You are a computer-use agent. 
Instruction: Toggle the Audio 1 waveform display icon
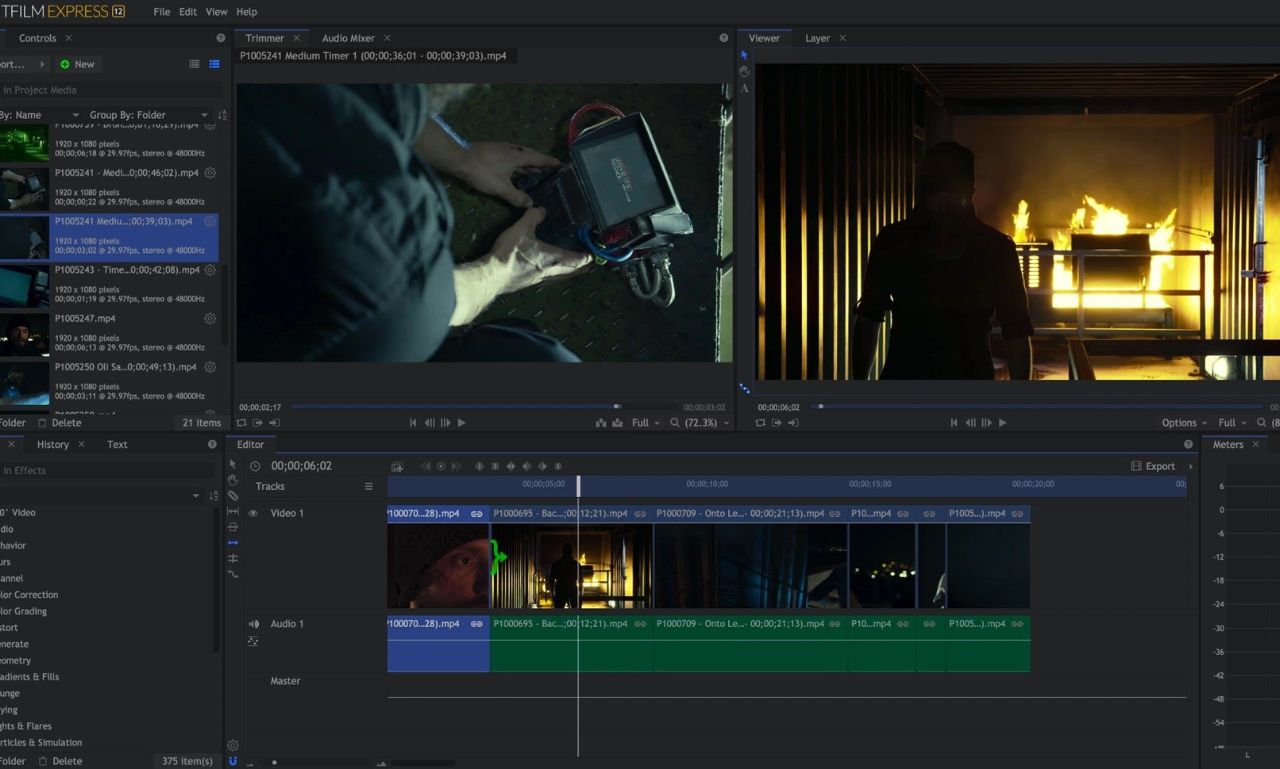(x=253, y=641)
